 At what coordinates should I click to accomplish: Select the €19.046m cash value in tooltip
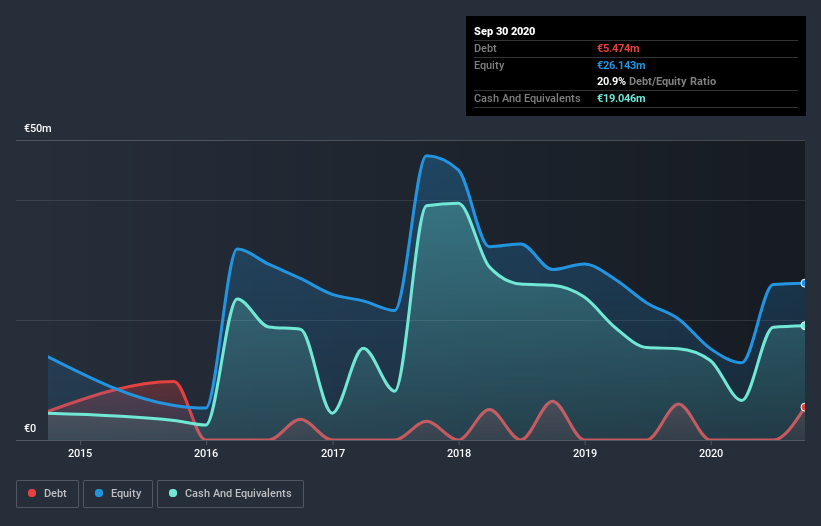click(621, 98)
